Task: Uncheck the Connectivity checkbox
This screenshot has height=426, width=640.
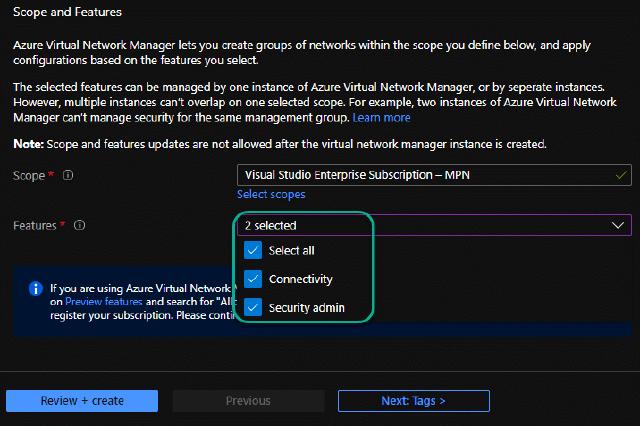Action: [253, 279]
